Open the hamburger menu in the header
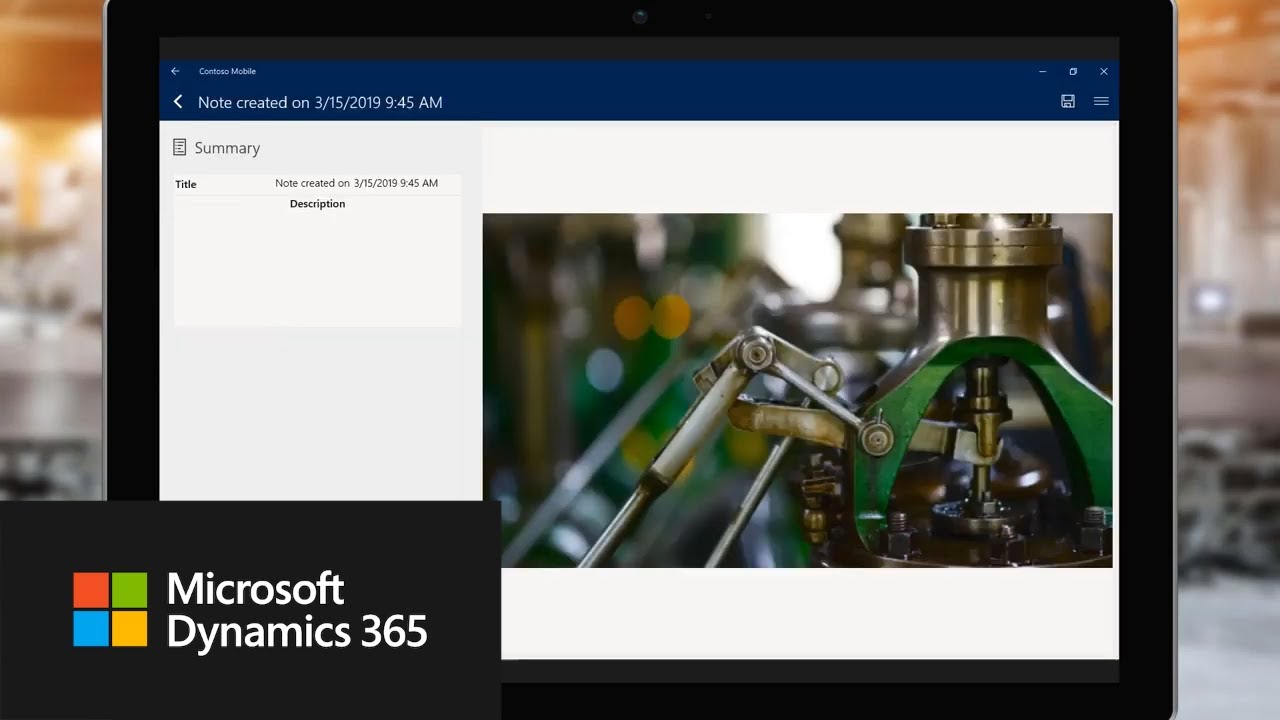Viewport: 1280px width, 720px height. 1101,102
